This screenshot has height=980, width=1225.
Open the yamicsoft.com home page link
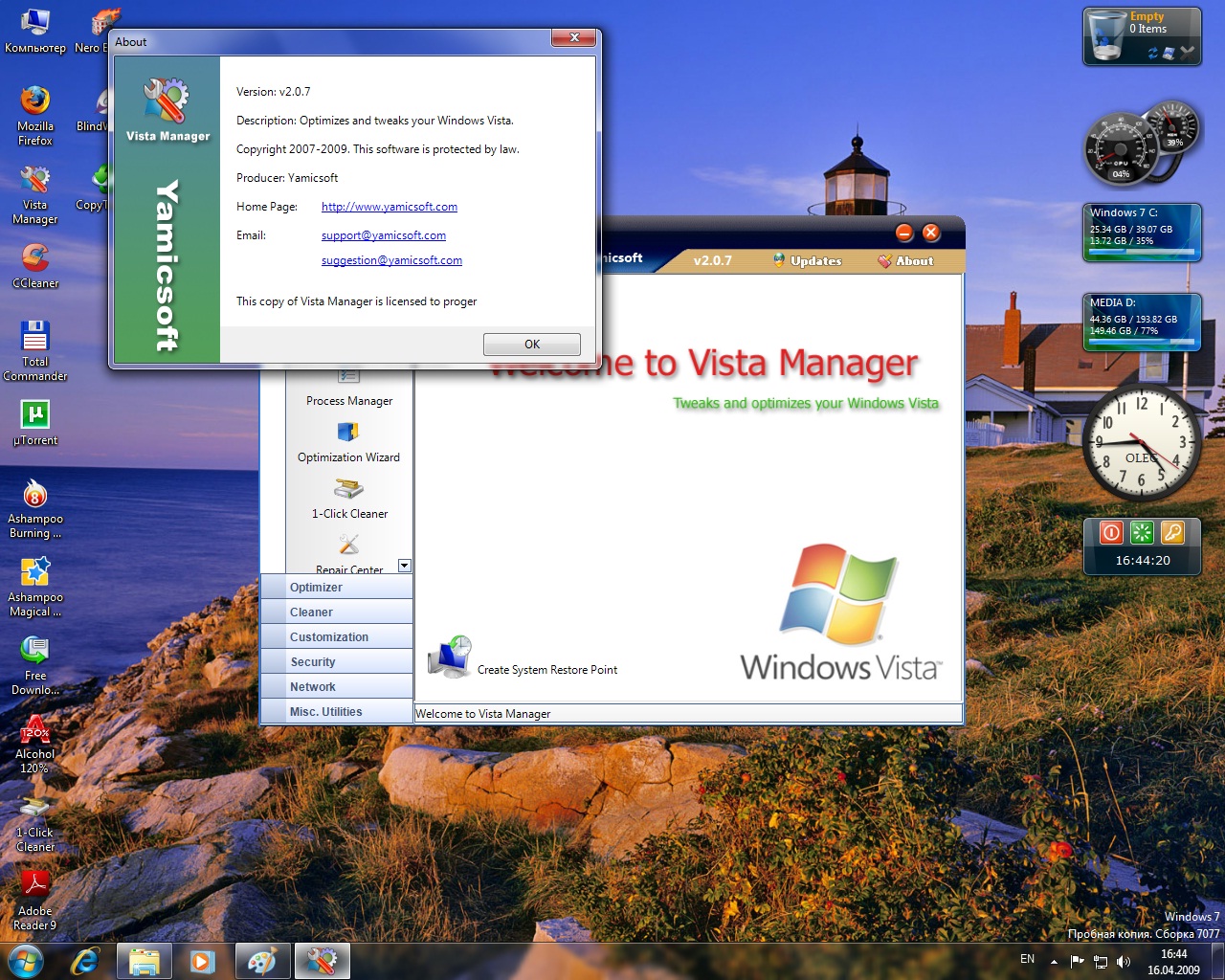pyautogui.click(x=390, y=207)
